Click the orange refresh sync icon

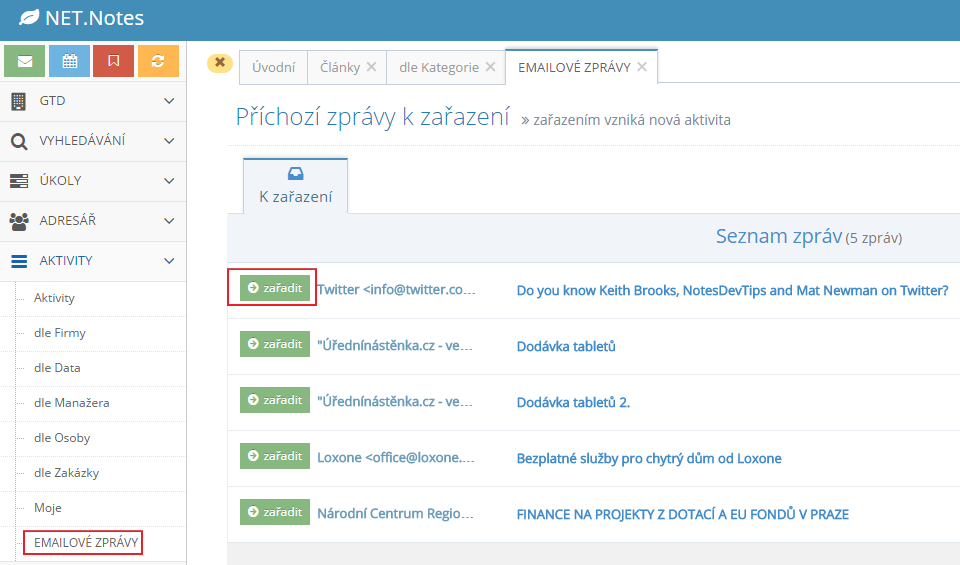[x=158, y=61]
